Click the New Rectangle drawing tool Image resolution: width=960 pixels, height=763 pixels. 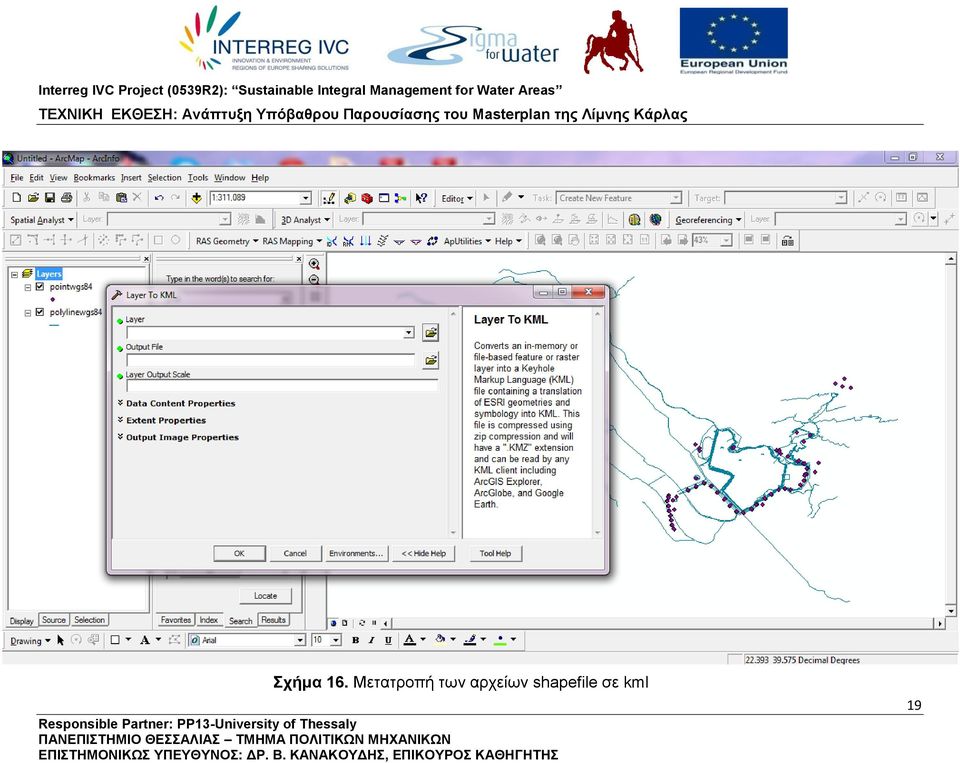click(x=114, y=640)
